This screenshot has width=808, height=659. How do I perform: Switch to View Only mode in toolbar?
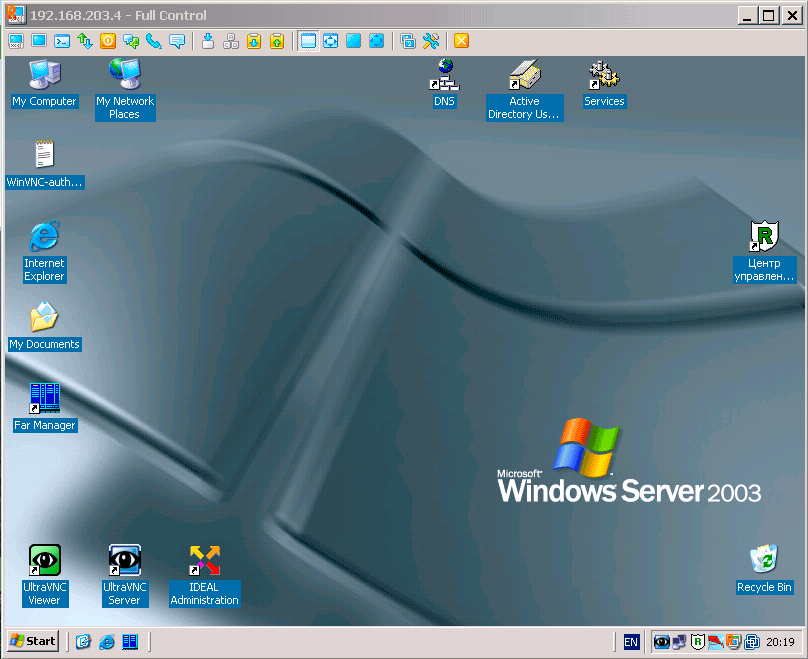(39, 41)
